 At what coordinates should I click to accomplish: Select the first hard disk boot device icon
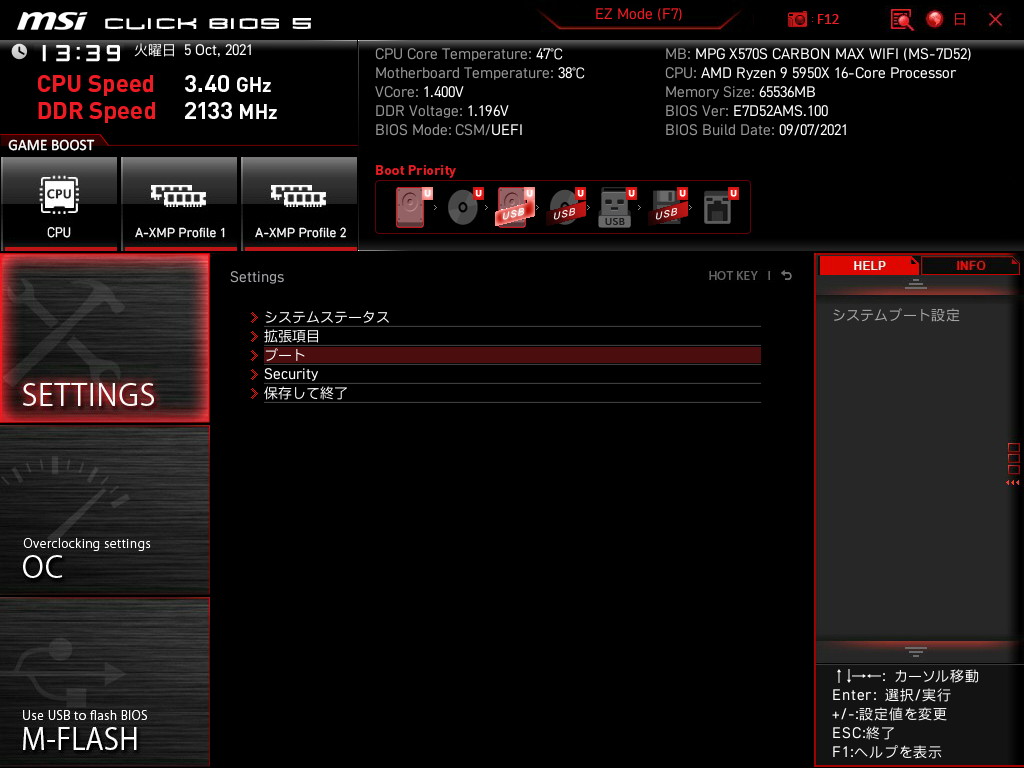point(413,207)
